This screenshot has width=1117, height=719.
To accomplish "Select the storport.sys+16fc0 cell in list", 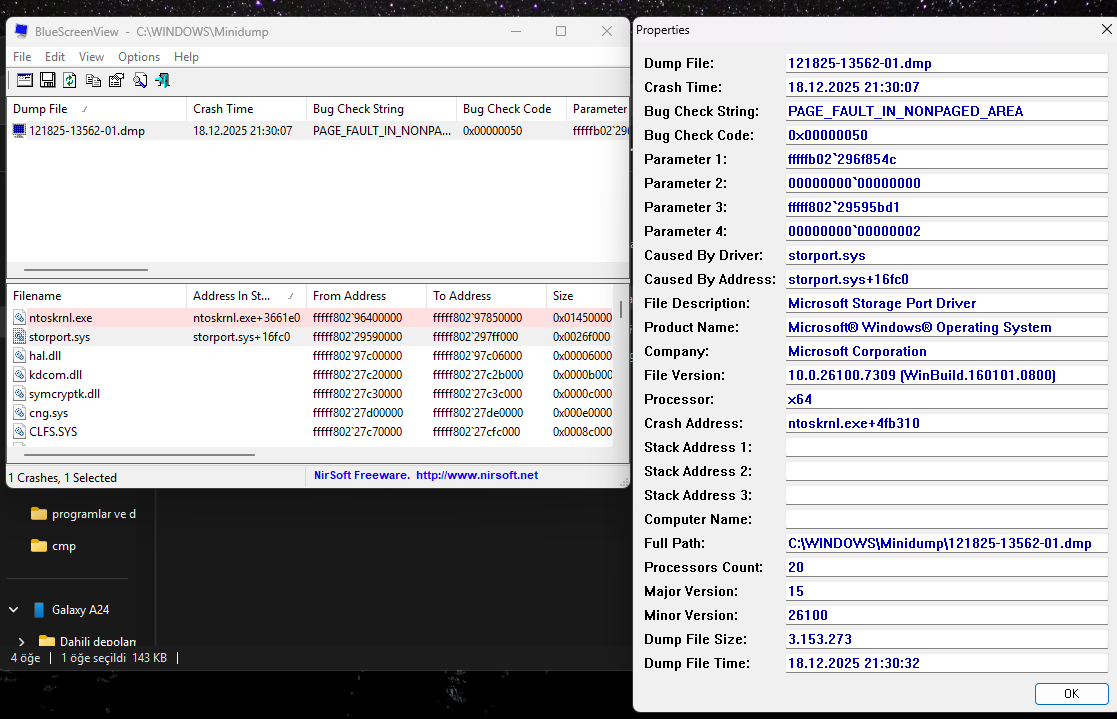I will (x=241, y=337).
